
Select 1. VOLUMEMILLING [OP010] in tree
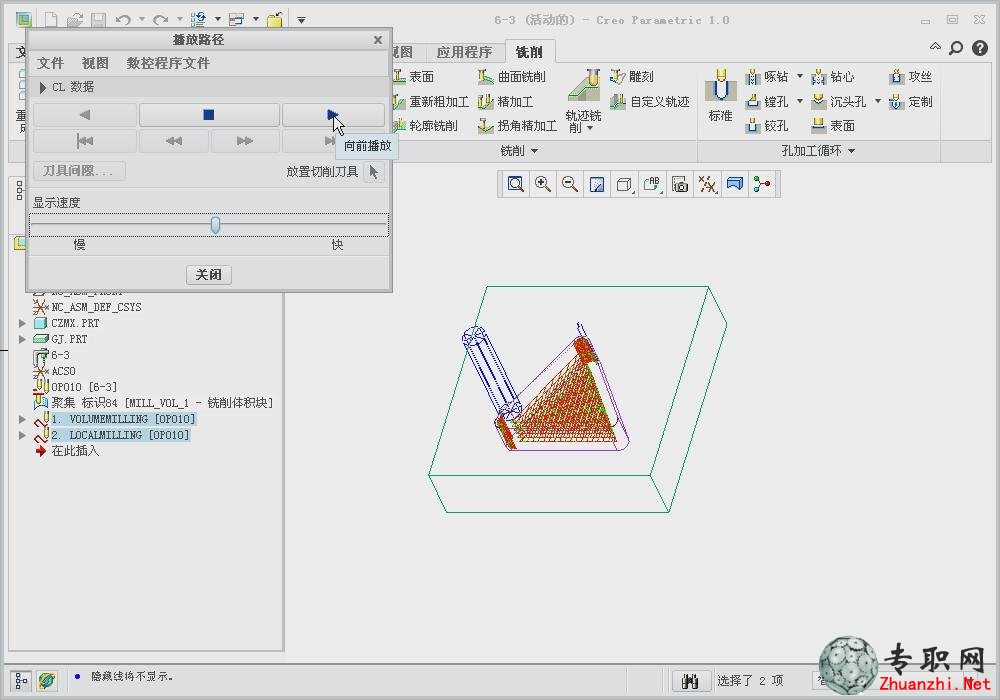pos(123,419)
